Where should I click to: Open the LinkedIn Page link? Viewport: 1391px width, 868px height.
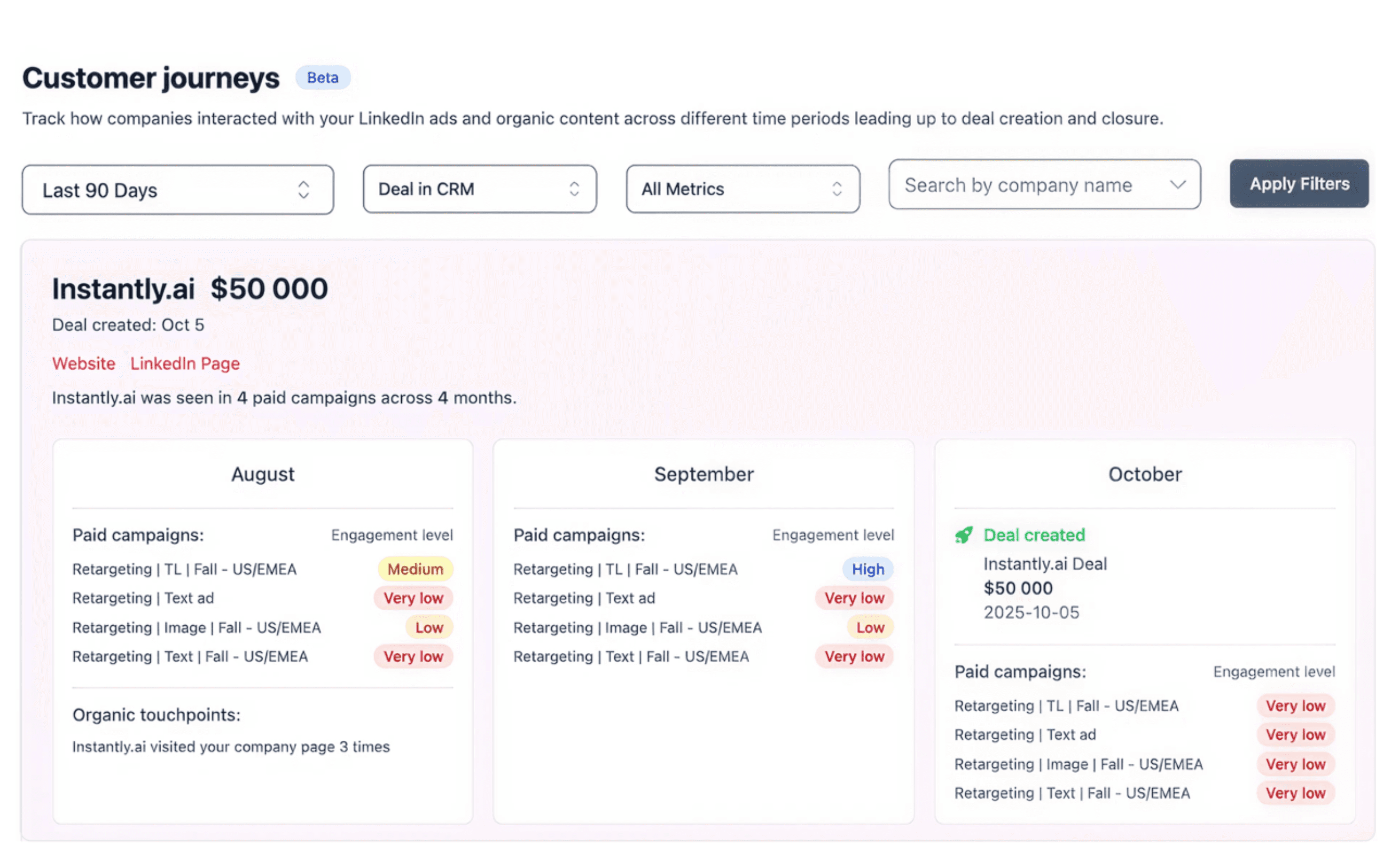(x=185, y=364)
